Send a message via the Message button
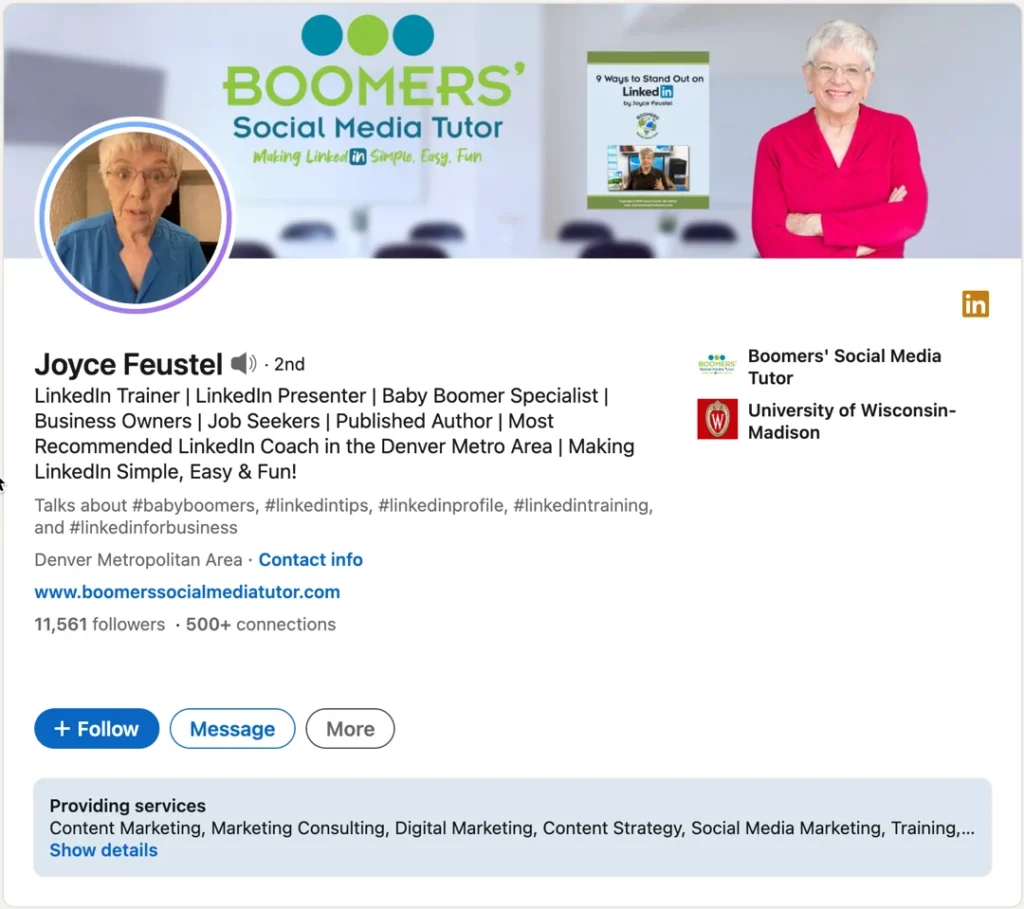Viewport: 1024px width, 909px height. [x=232, y=729]
